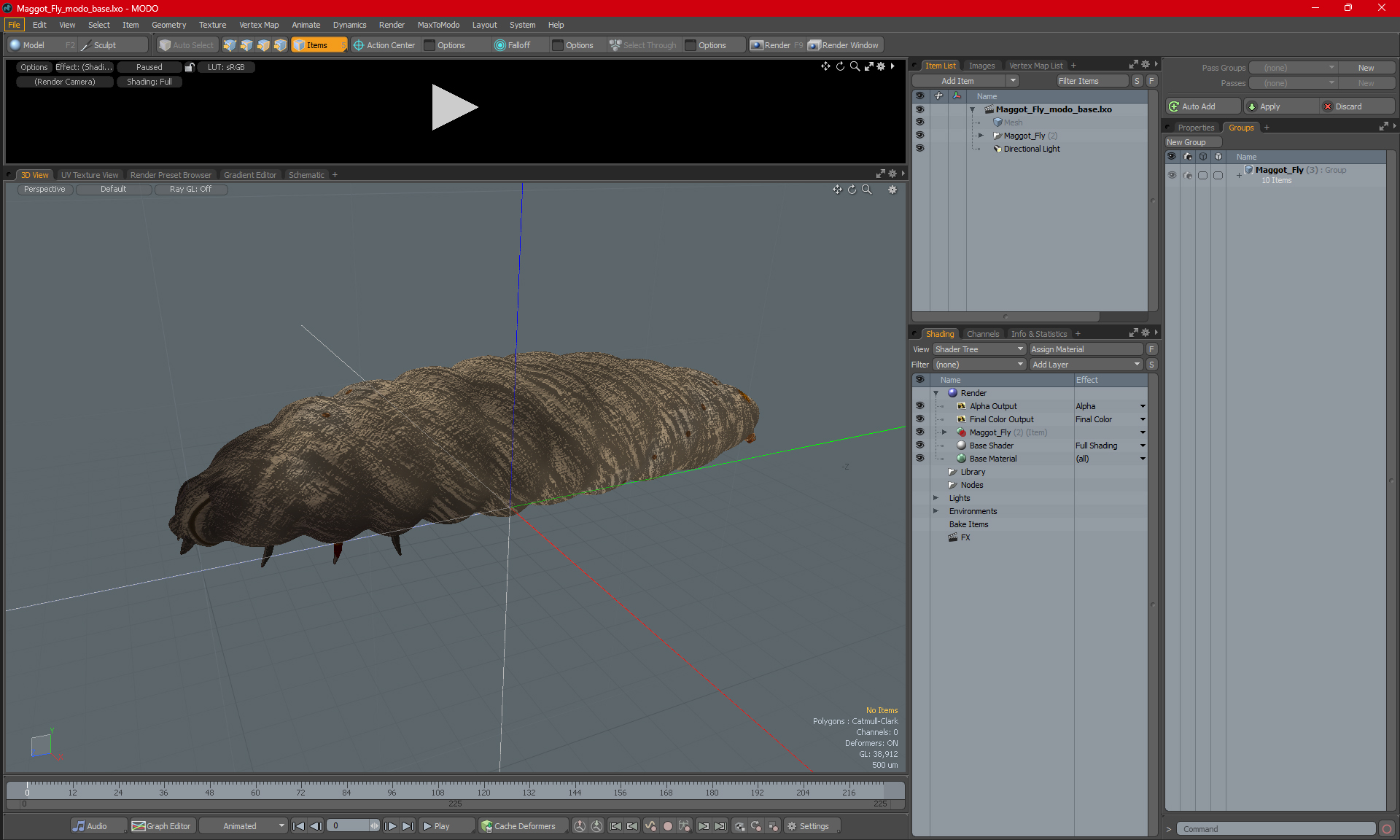Toggle visibility of Maggot_Fly group in Groups
The height and width of the screenshot is (840, 1400).
pyautogui.click(x=1172, y=175)
